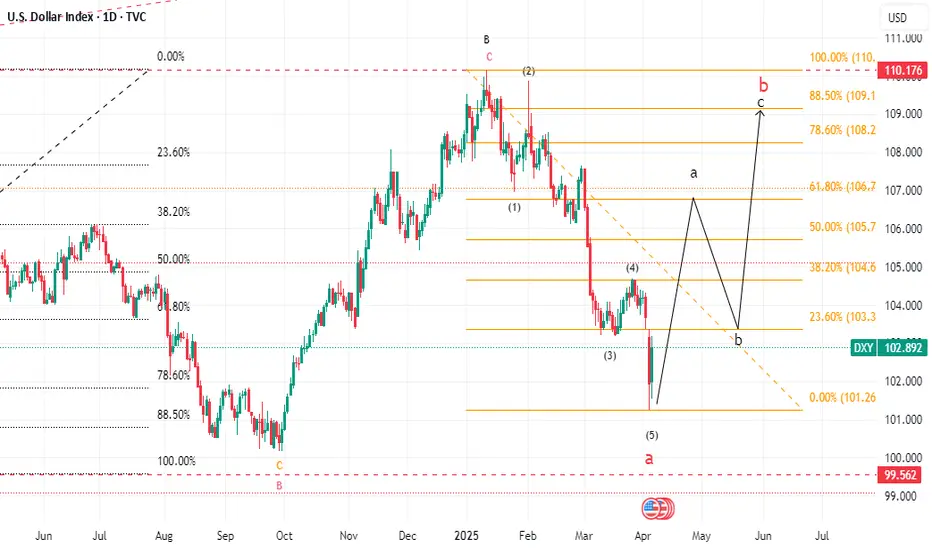Click the 99.000 price axis value
The image size is (932, 550).
[x=901, y=496]
